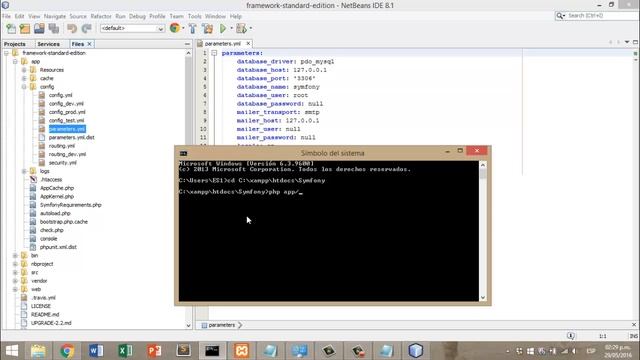
Task: Select the console file in tree
Action: (48, 239)
